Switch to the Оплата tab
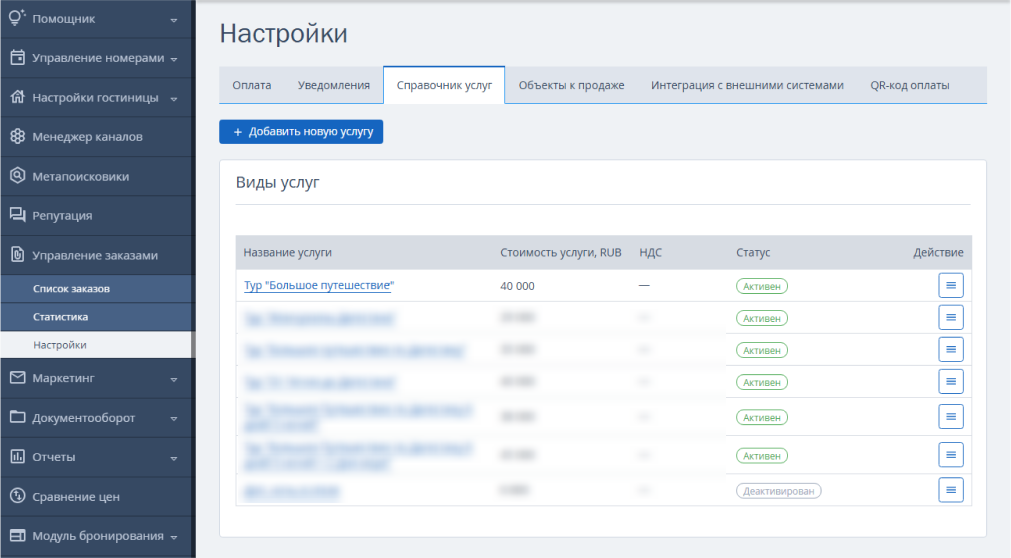 251,85
